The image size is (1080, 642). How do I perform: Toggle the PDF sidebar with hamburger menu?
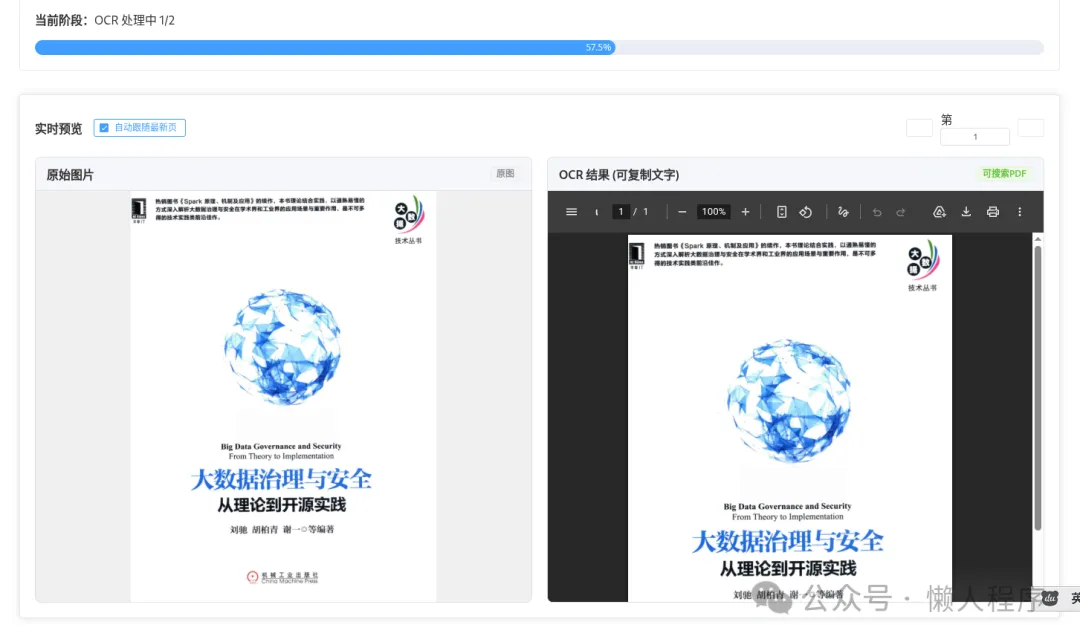point(571,211)
